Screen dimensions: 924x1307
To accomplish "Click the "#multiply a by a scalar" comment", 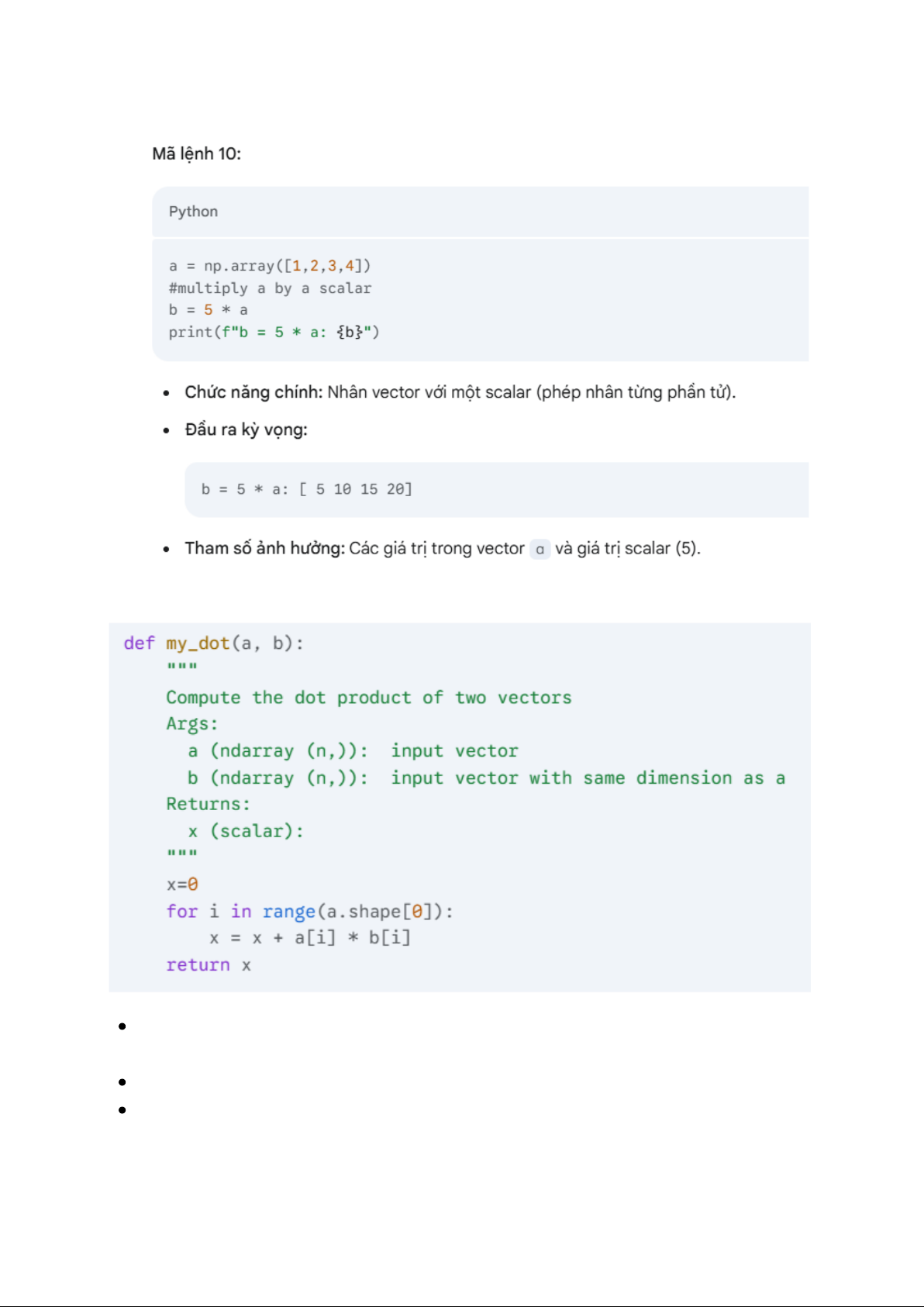I will [270, 288].
